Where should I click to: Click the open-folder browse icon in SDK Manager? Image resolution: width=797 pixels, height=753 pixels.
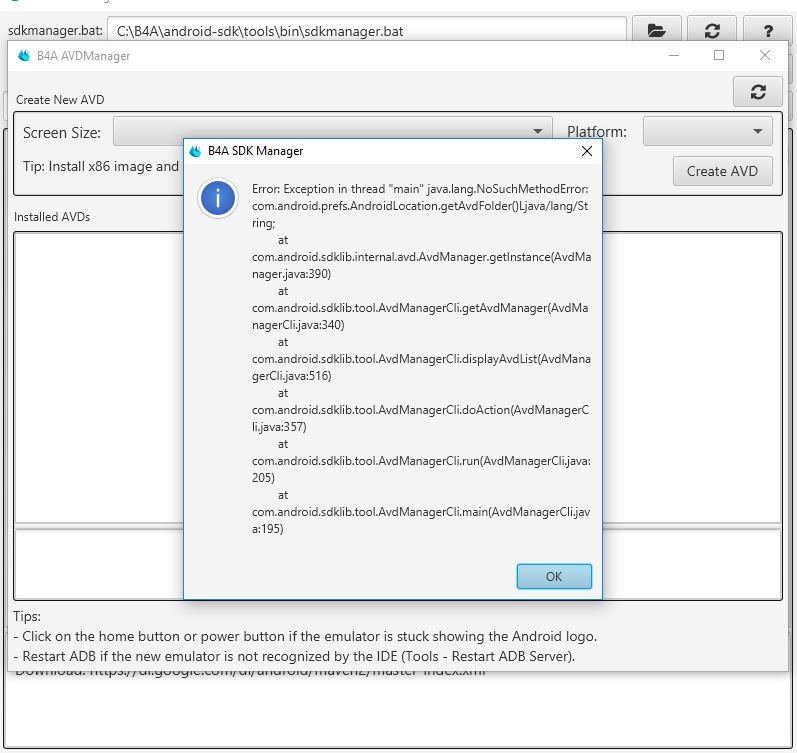pyautogui.click(x=657, y=31)
